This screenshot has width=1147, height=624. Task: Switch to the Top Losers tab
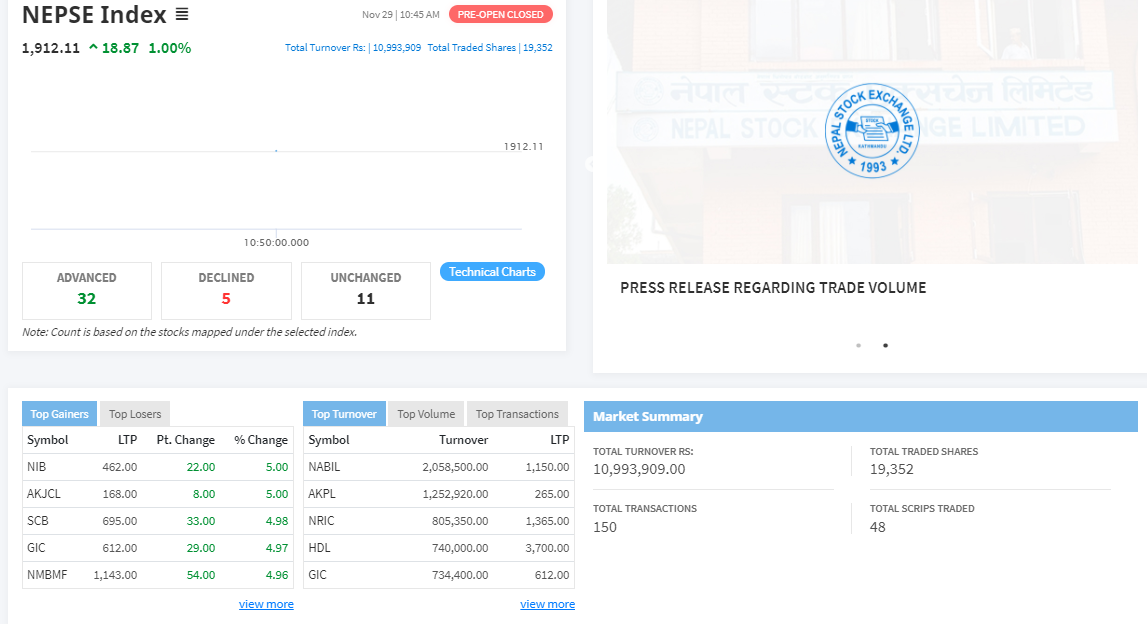[x=135, y=414]
